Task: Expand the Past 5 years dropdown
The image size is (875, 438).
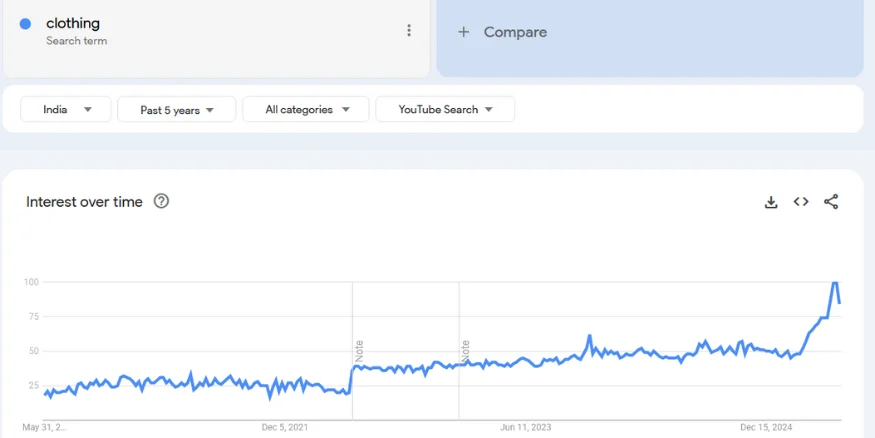Action: click(x=177, y=110)
